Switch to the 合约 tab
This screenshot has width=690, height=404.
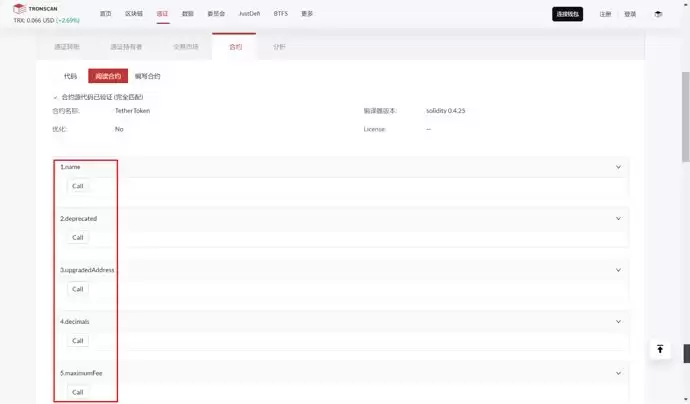click(x=235, y=47)
